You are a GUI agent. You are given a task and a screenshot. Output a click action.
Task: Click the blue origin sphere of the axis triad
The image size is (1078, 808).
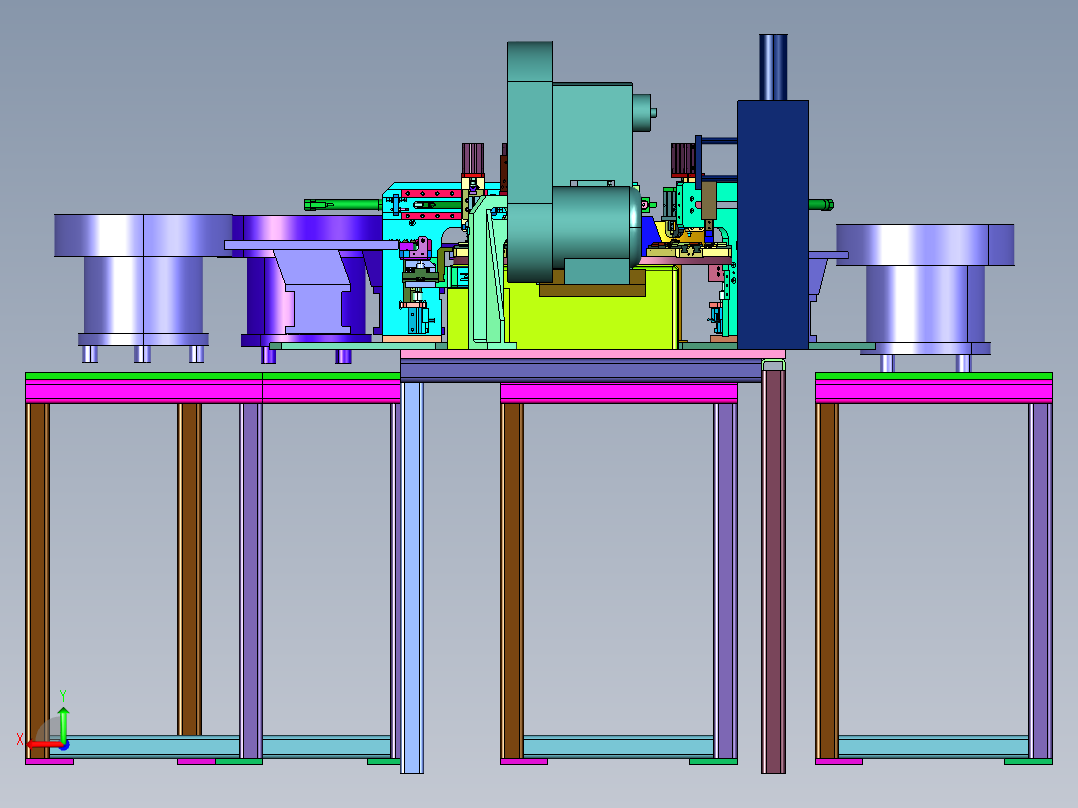click(64, 745)
